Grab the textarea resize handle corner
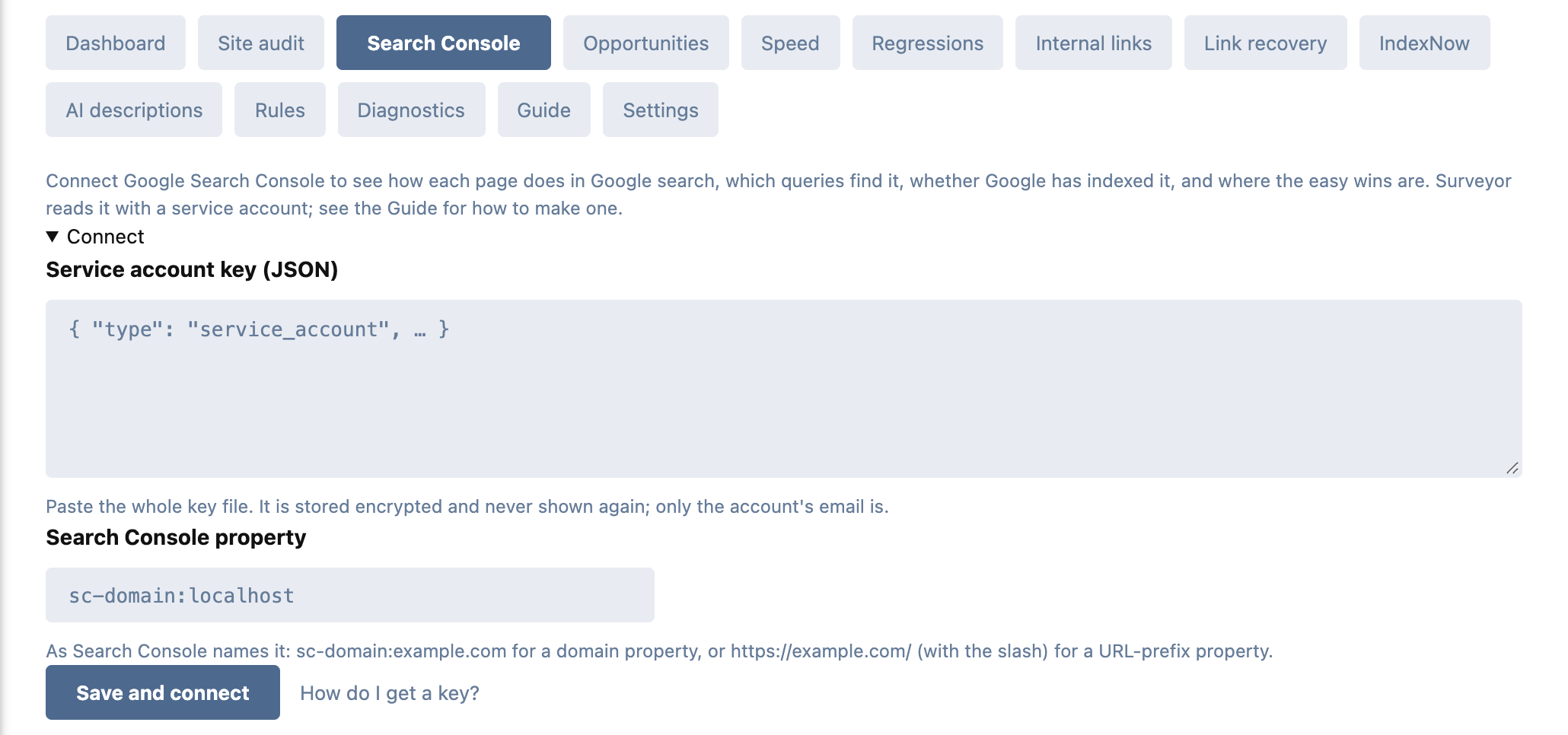The image size is (1568, 735). click(1512, 468)
